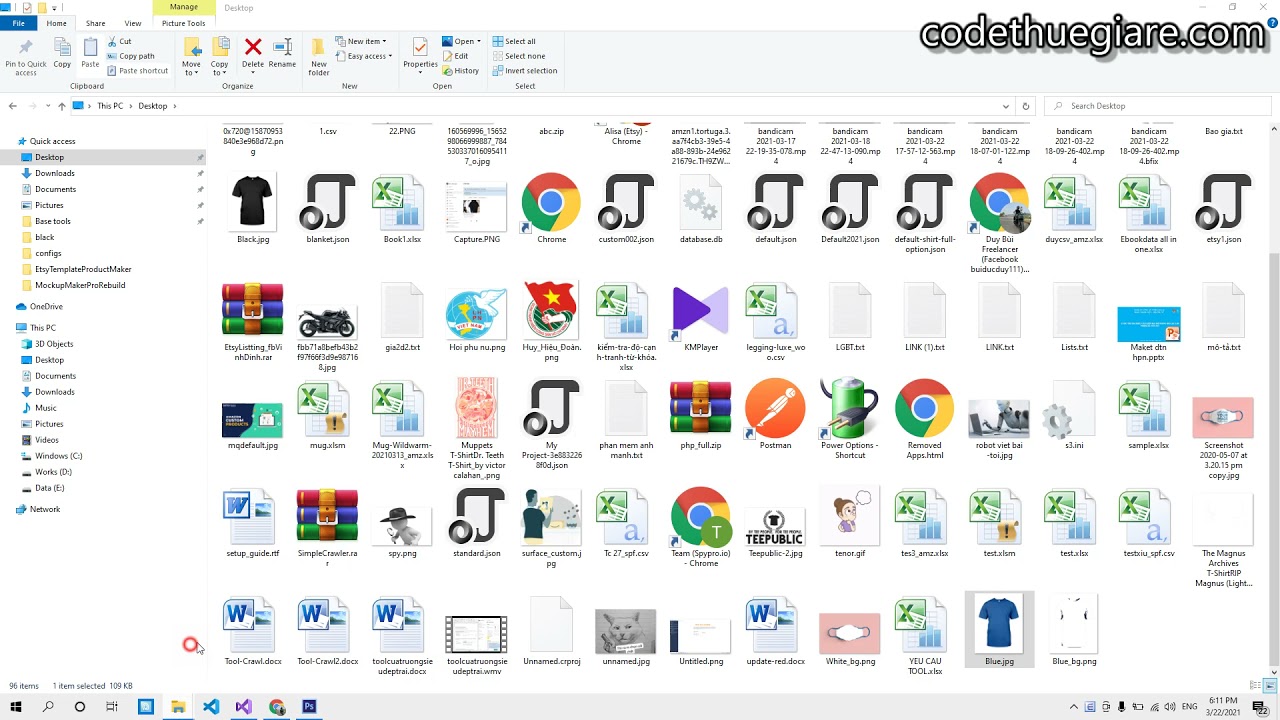
Task: Click Select none in the ribbon
Action: click(x=518, y=56)
